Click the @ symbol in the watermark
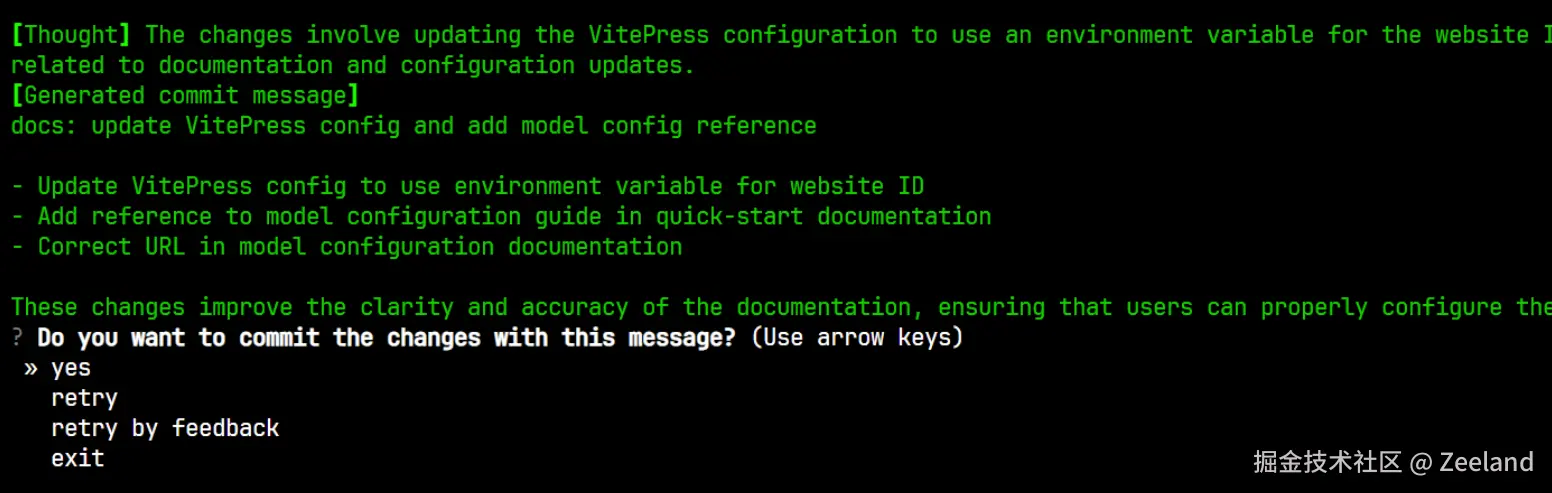The image size is (1552, 493). (1420, 461)
